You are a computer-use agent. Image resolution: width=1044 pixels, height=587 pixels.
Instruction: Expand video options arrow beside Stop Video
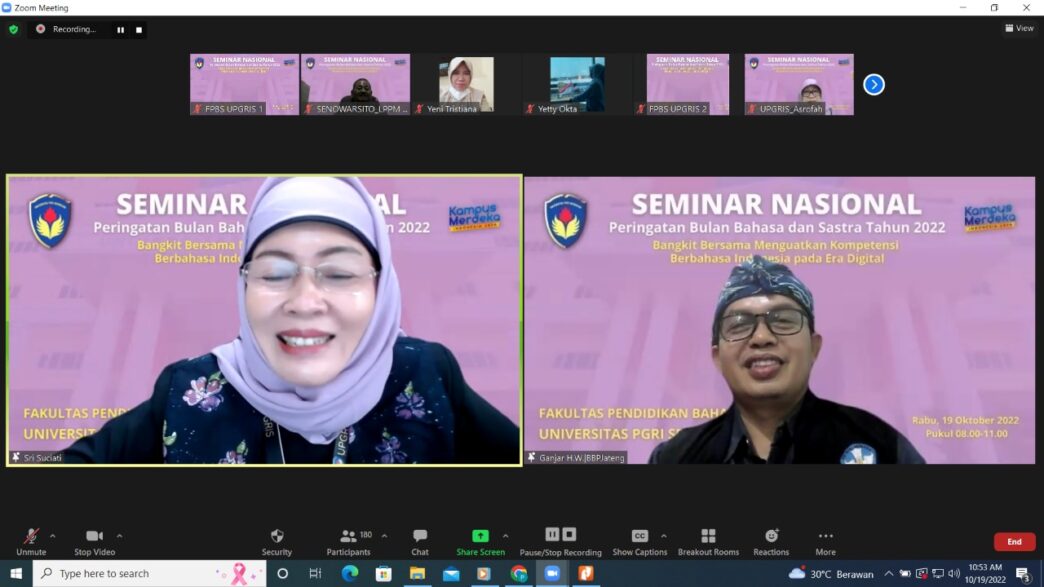pyautogui.click(x=119, y=535)
